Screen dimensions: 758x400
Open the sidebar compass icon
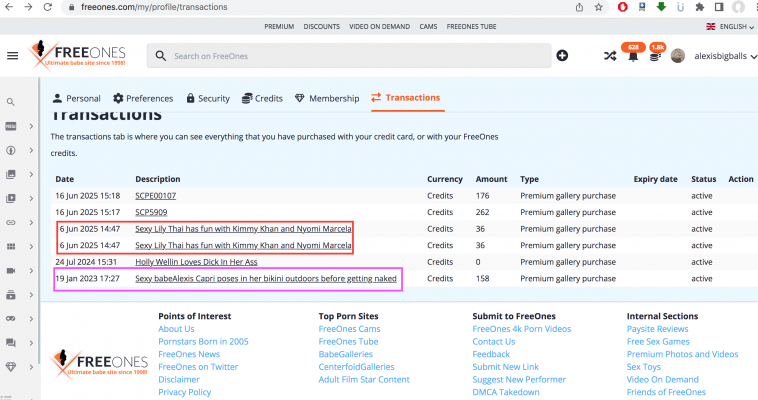11,150
